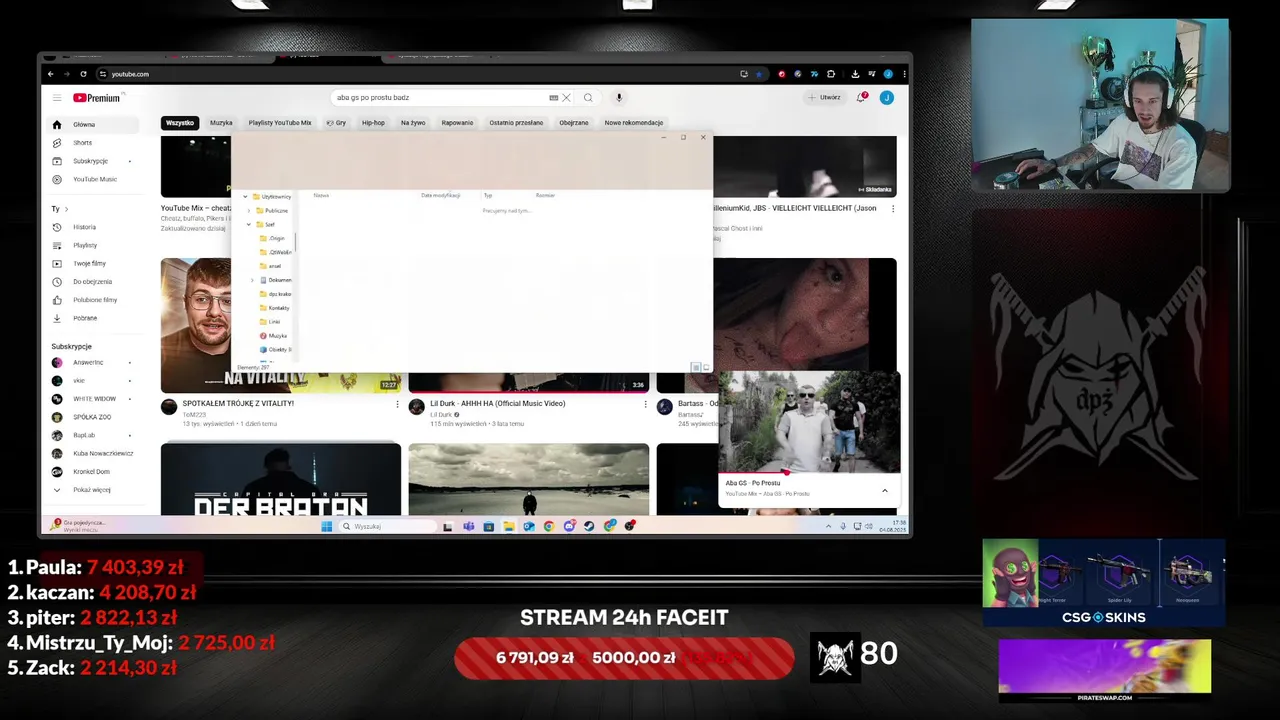The image size is (1280, 720).
Task: Start voice search with the microphone icon
Action: pos(619,98)
